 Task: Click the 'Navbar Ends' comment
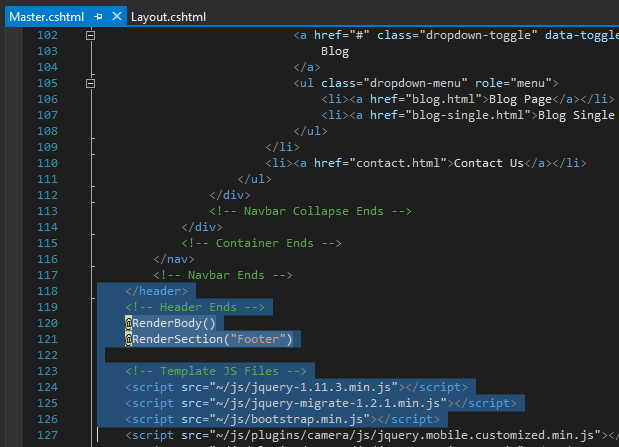223,275
